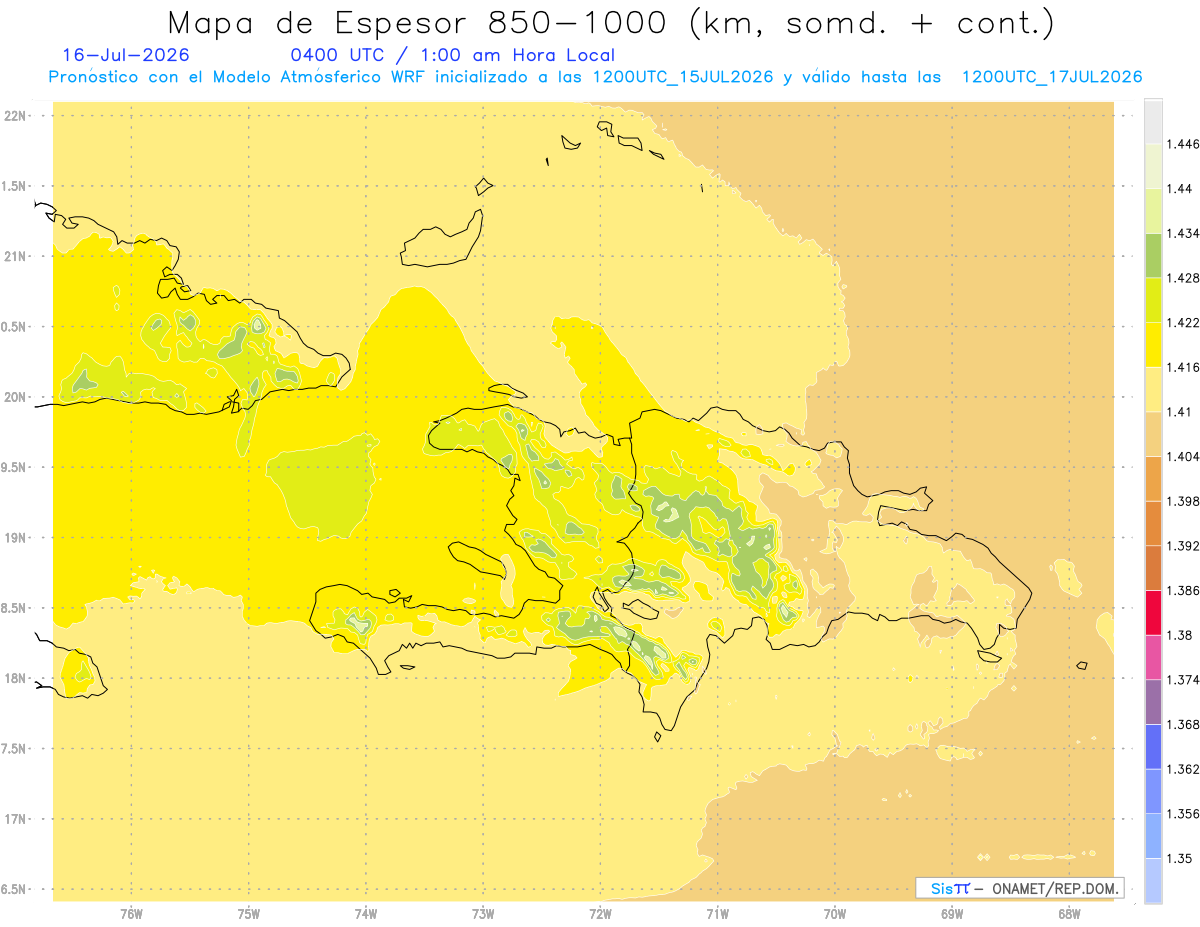Click the longitude label '71W'
This screenshot has width=1200, height=927.
coord(717,912)
